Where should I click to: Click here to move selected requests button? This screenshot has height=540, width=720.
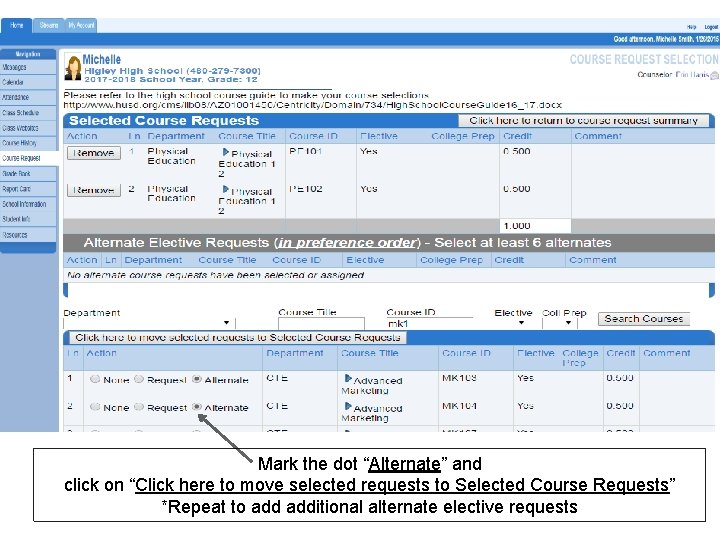(x=238, y=338)
